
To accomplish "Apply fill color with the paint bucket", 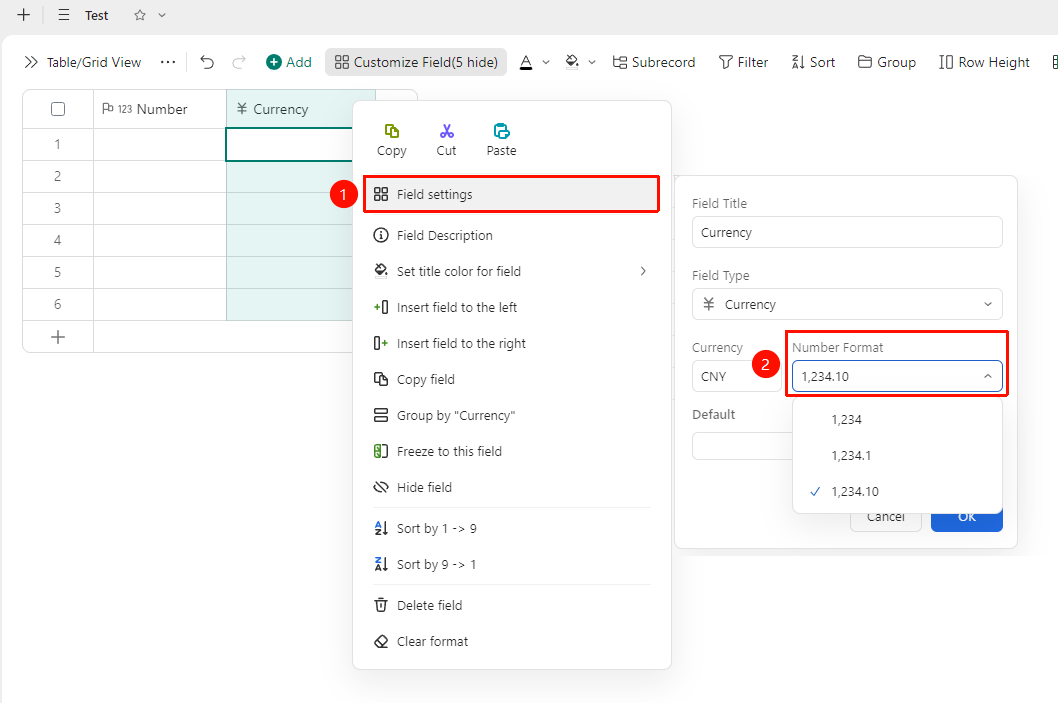I will 572,62.
